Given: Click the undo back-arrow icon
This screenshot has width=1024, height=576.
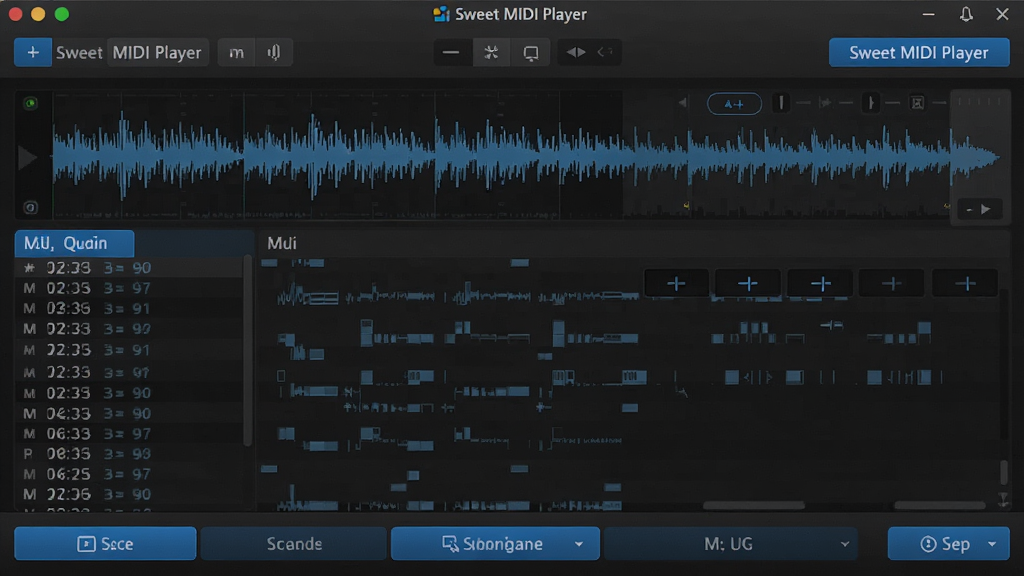Looking at the screenshot, I should (605, 52).
